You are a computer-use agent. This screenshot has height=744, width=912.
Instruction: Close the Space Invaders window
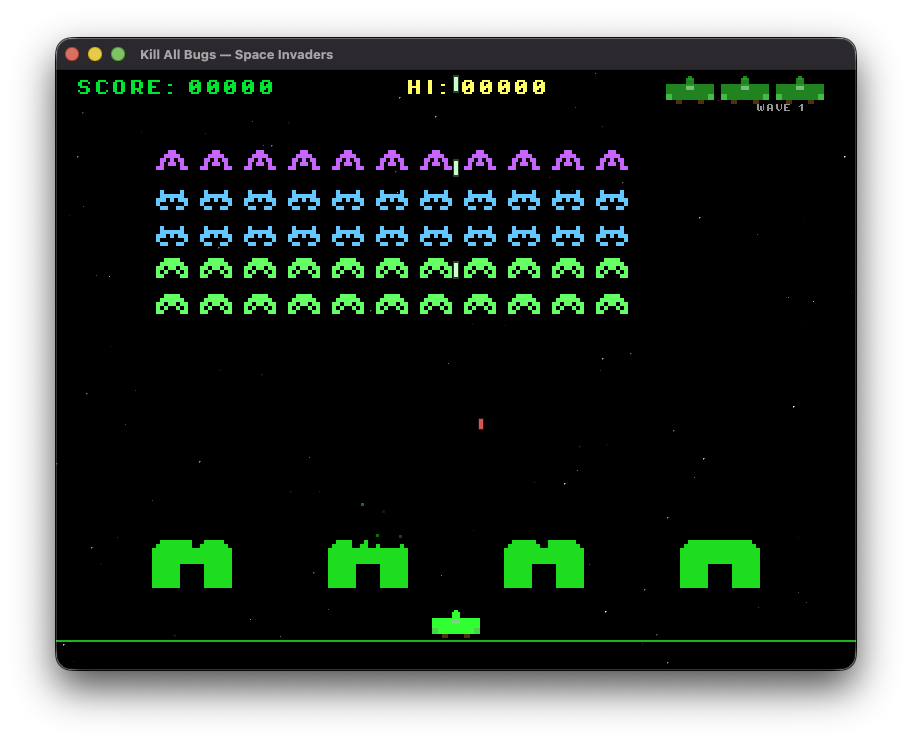coord(72,54)
